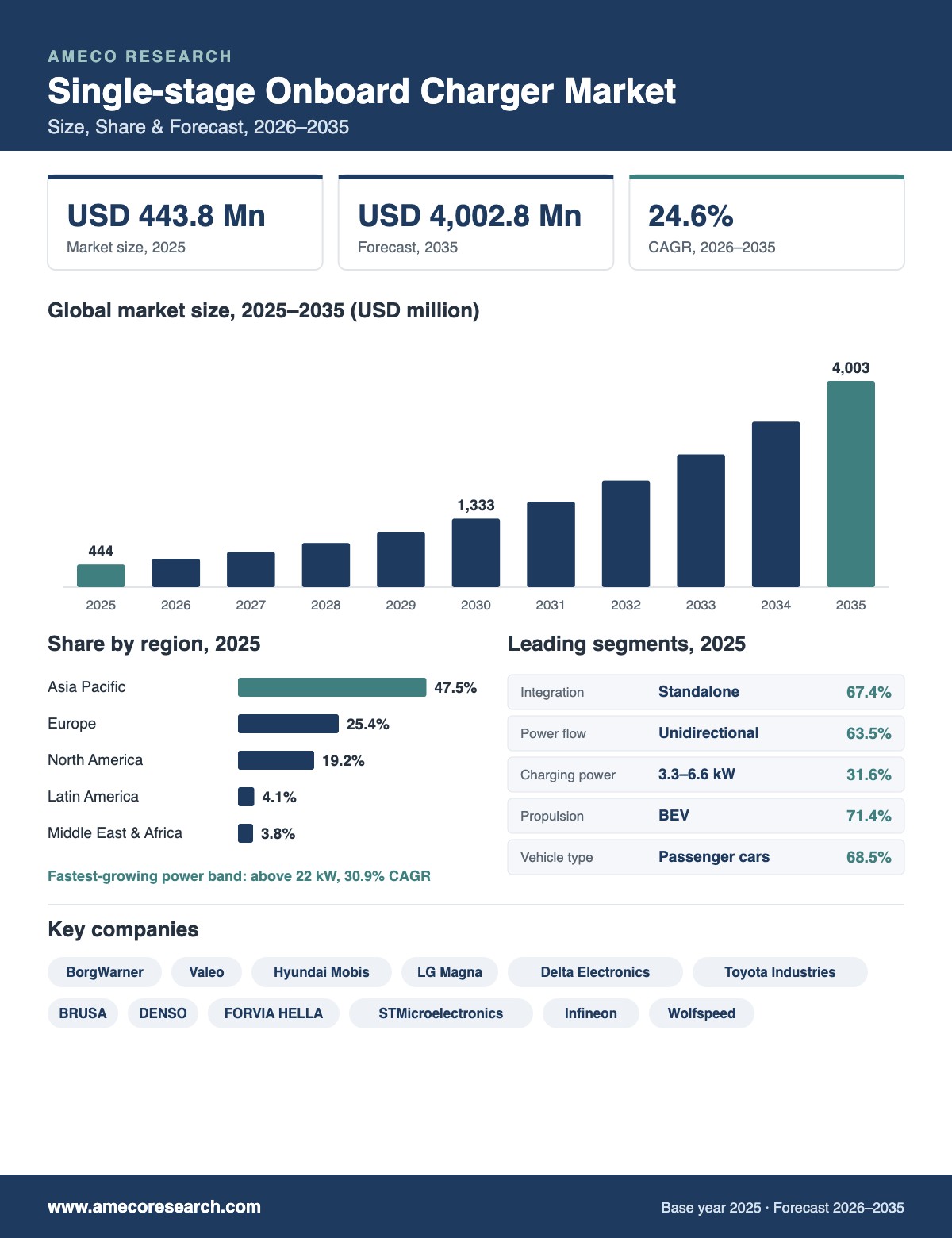Click the 2030 bar labeled 1,333
This screenshot has height=1238, width=952.
click(x=476, y=552)
